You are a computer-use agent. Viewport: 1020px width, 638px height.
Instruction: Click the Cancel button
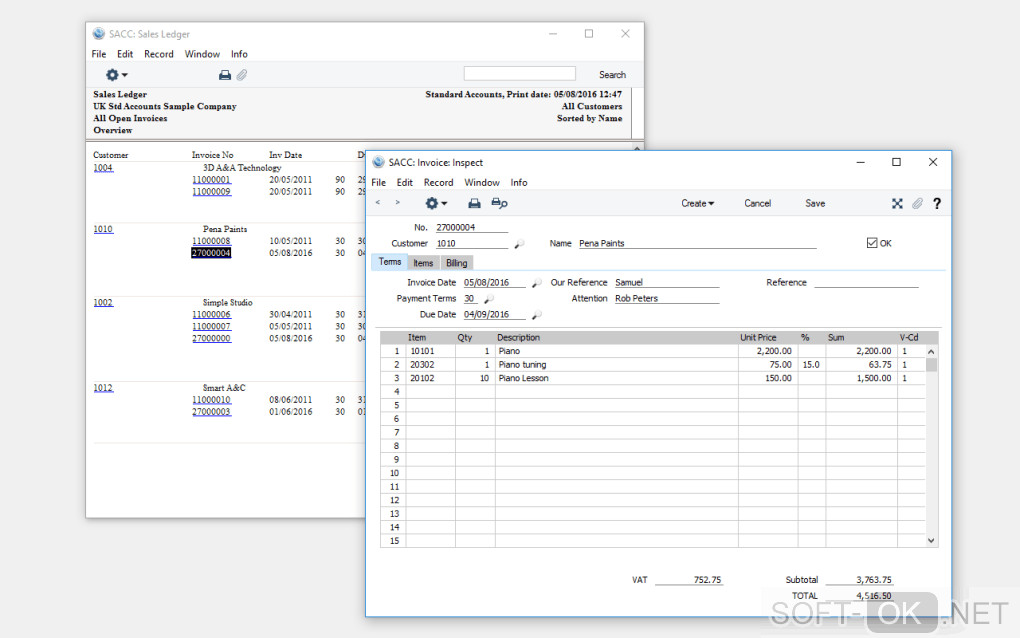tap(757, 203)
